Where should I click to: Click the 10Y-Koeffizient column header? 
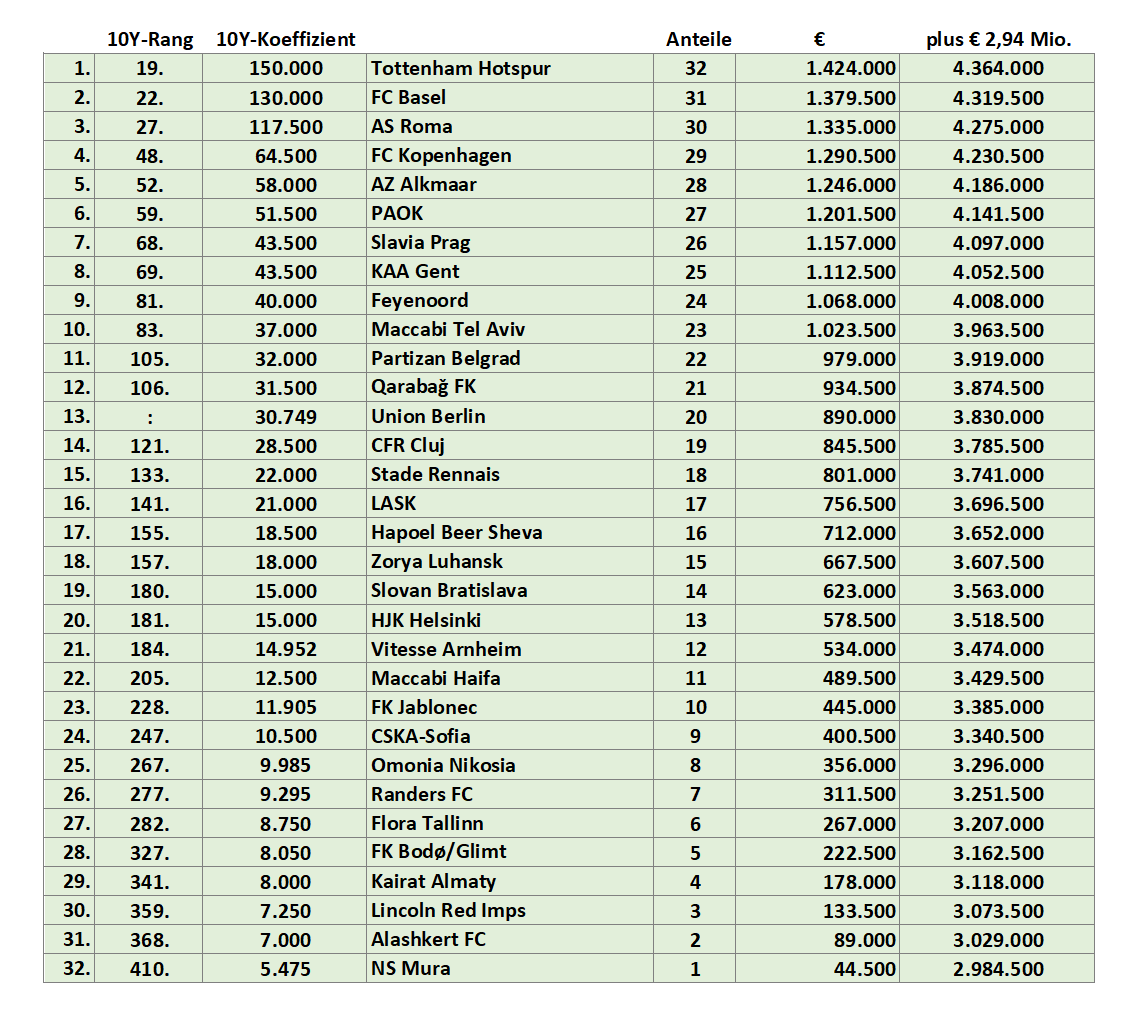285,39
